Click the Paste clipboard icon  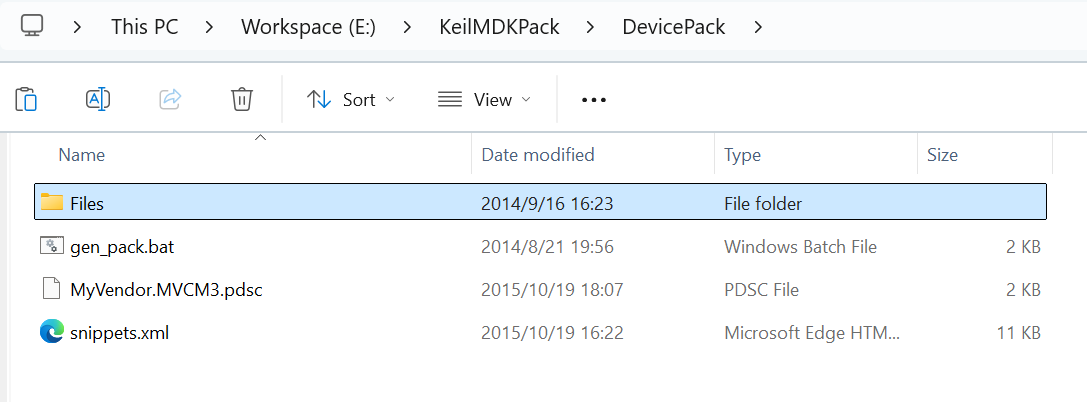[27, 99]
